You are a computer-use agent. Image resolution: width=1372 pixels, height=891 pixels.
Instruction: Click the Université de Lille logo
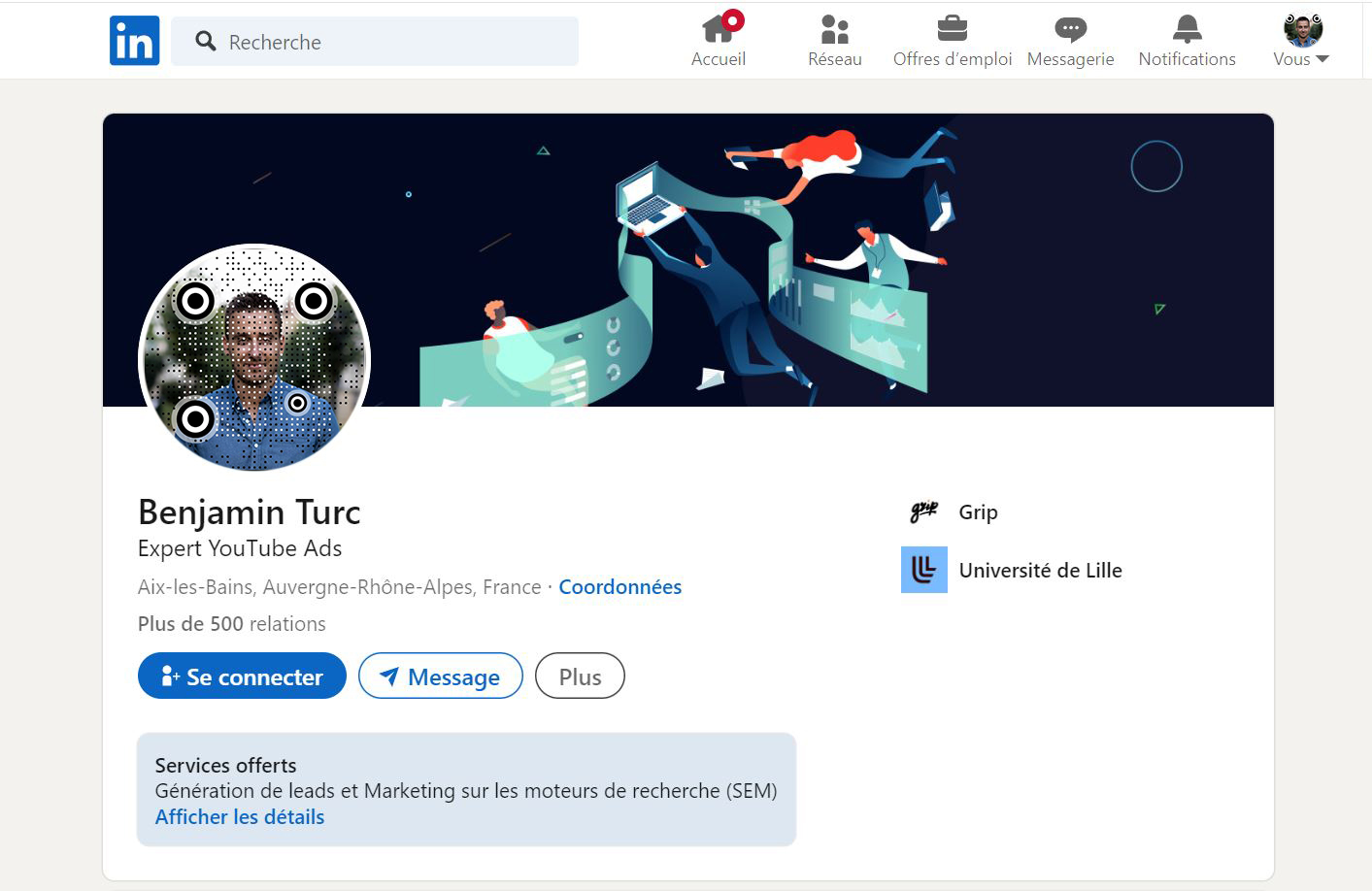pos(923,570)
